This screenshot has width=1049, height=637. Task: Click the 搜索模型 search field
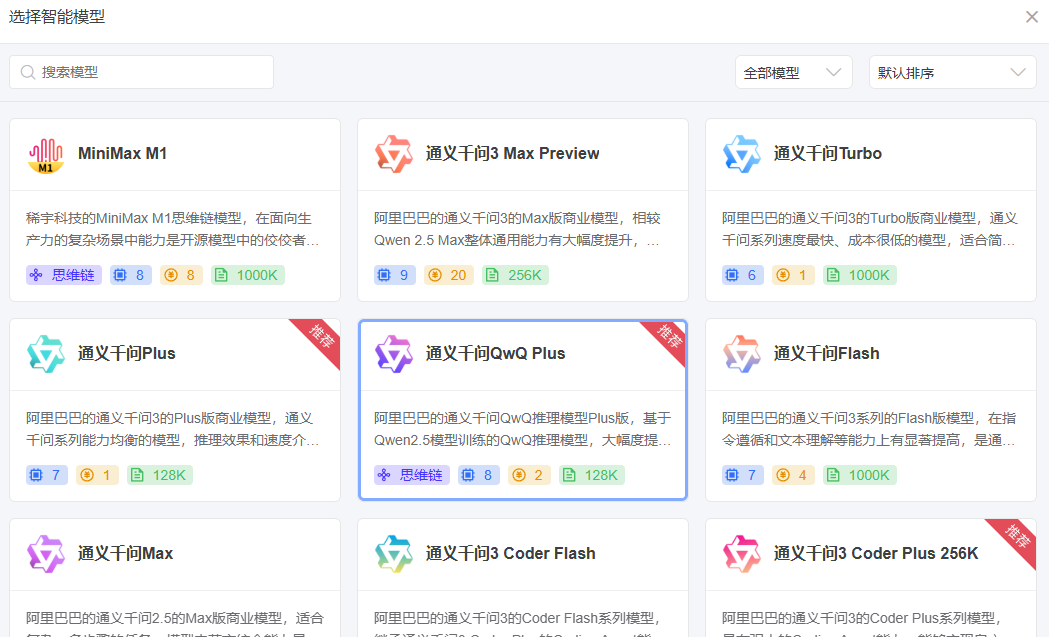[x=141, y=72]
